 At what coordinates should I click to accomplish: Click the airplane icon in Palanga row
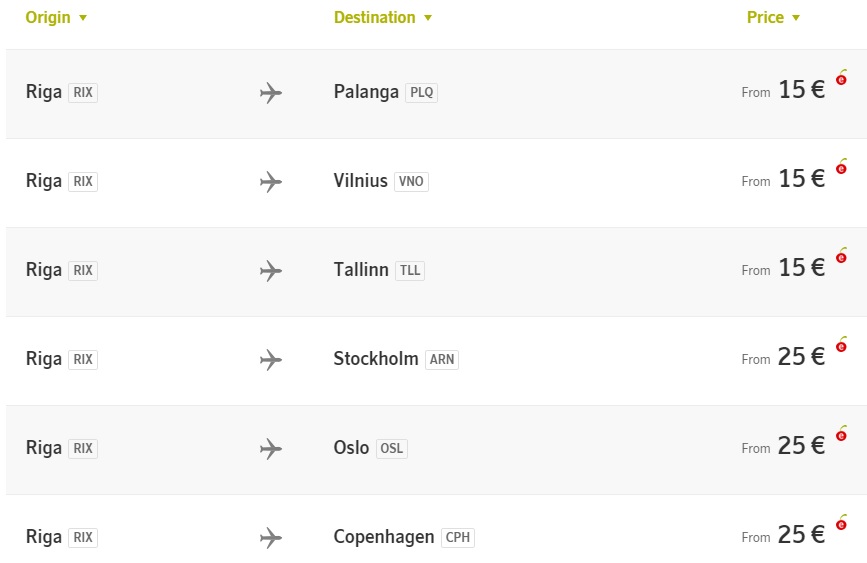click(271, 93)
